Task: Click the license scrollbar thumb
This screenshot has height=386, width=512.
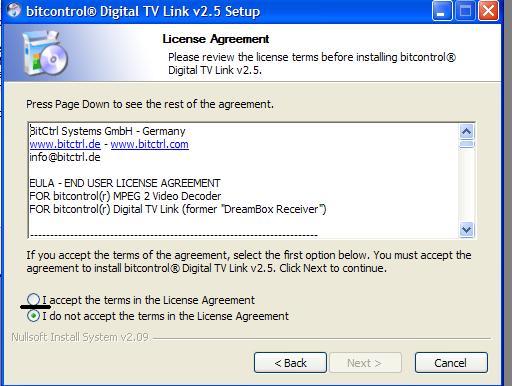Action: [x=467, y=144]
